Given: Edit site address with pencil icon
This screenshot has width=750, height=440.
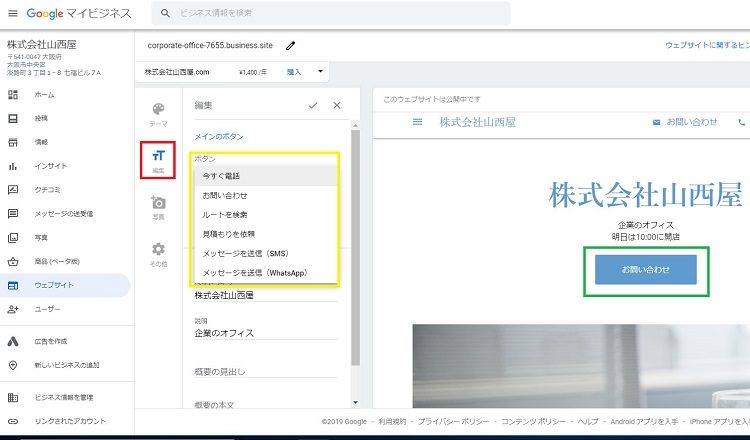Looking at the screenshot, I should [x=290, y=45].
